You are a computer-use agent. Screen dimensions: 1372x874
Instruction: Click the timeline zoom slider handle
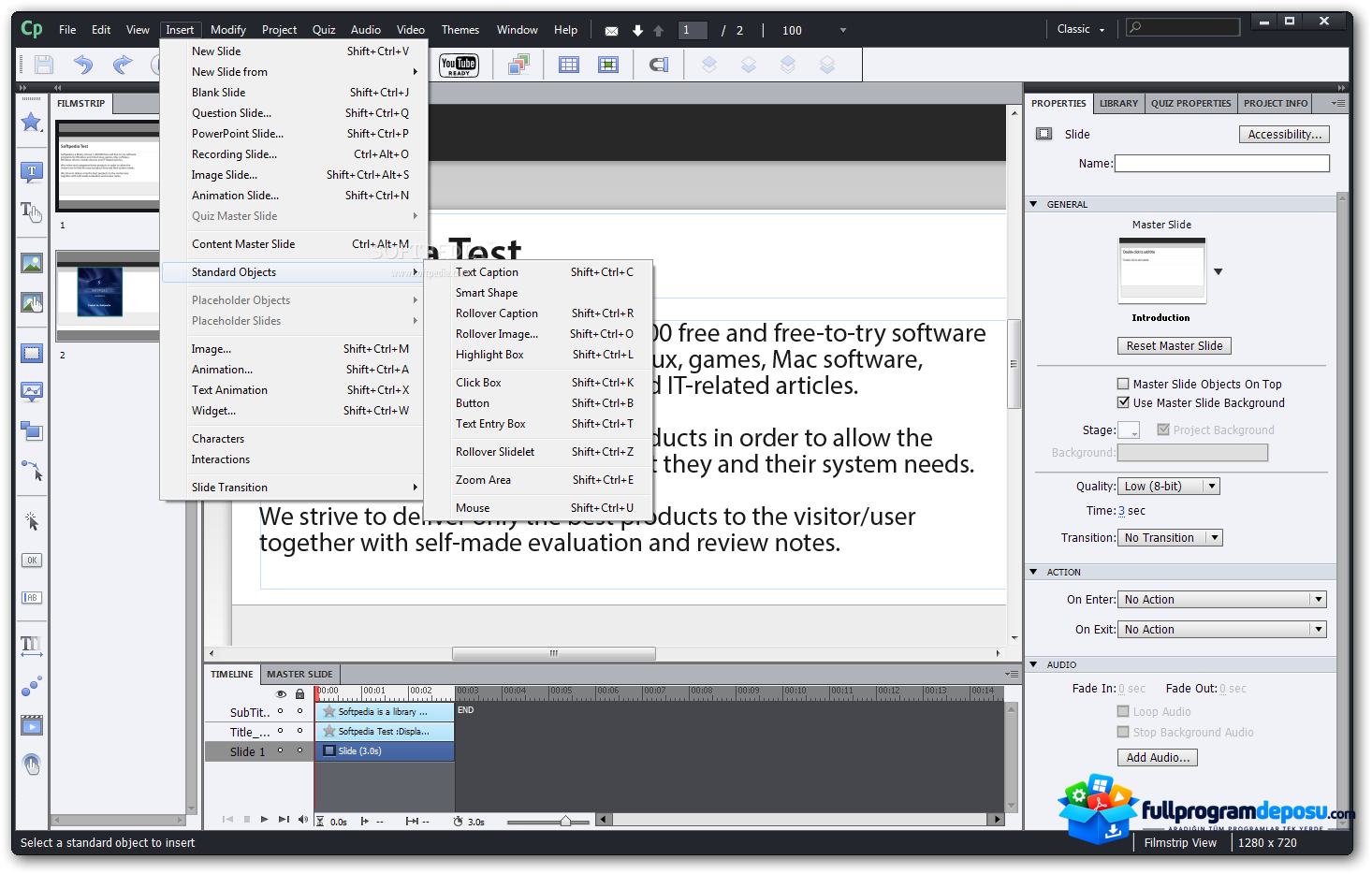point(565,822)
